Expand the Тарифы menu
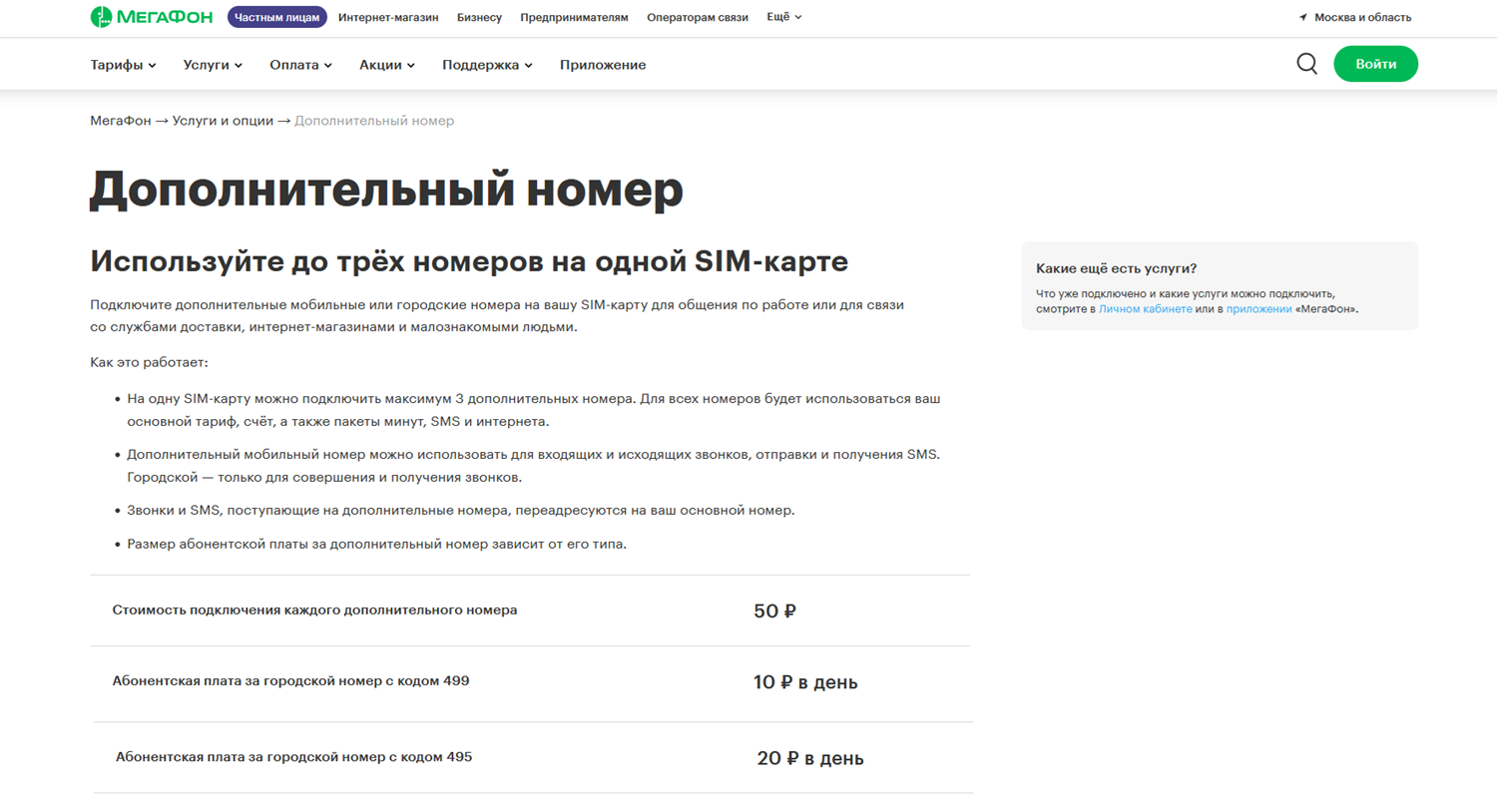1497x812 pixels. 123,65
